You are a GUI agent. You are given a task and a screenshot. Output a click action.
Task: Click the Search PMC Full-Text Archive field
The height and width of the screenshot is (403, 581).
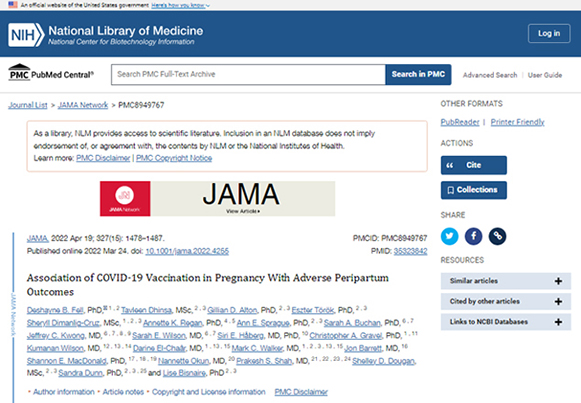click(x=248, y=74)
